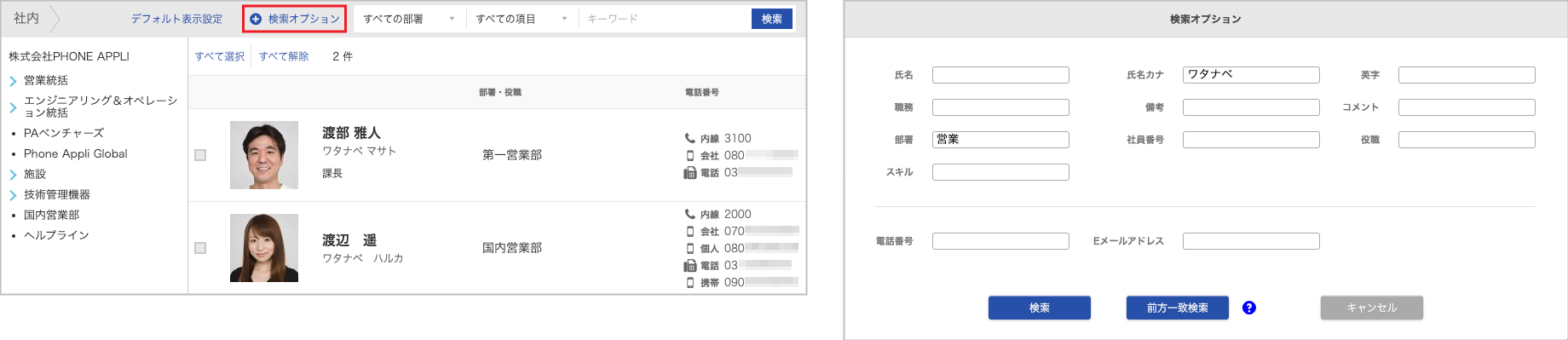The width and height of the screenshot is (1568, 340).
Task: Click the Eメールアドレス input field
Action: [1251, 241]
